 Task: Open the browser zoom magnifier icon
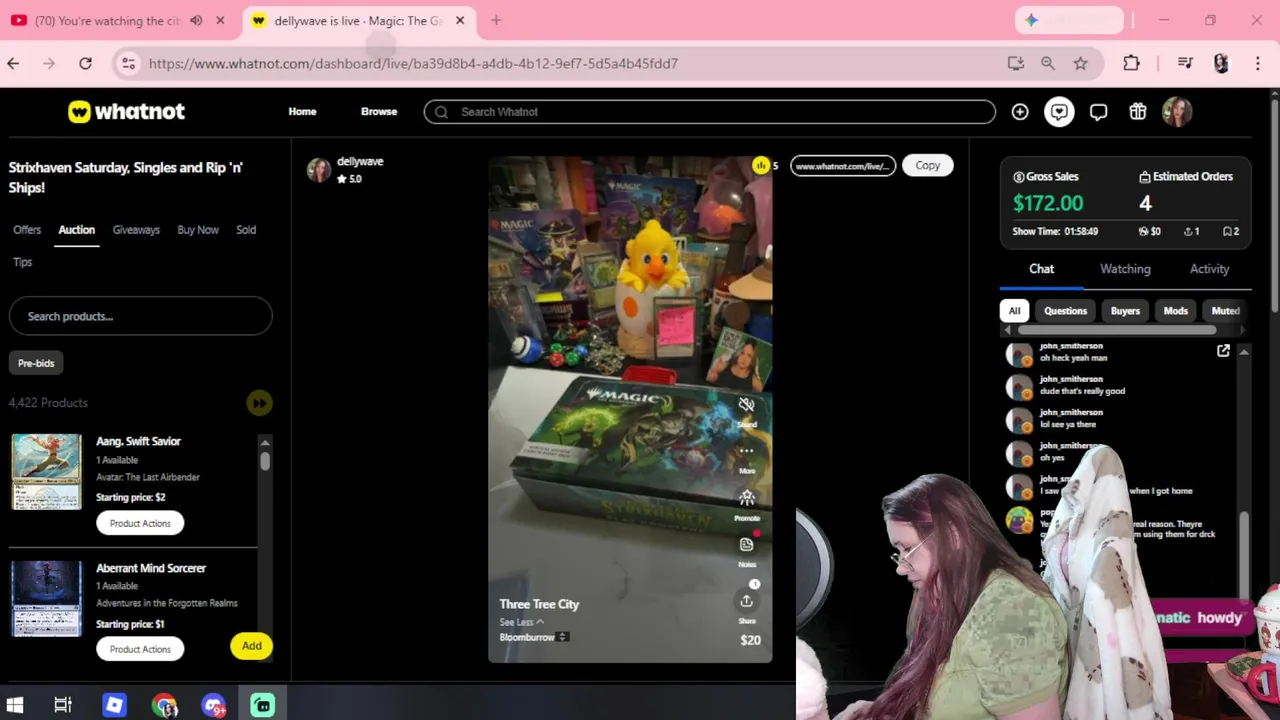[1047, 63]
